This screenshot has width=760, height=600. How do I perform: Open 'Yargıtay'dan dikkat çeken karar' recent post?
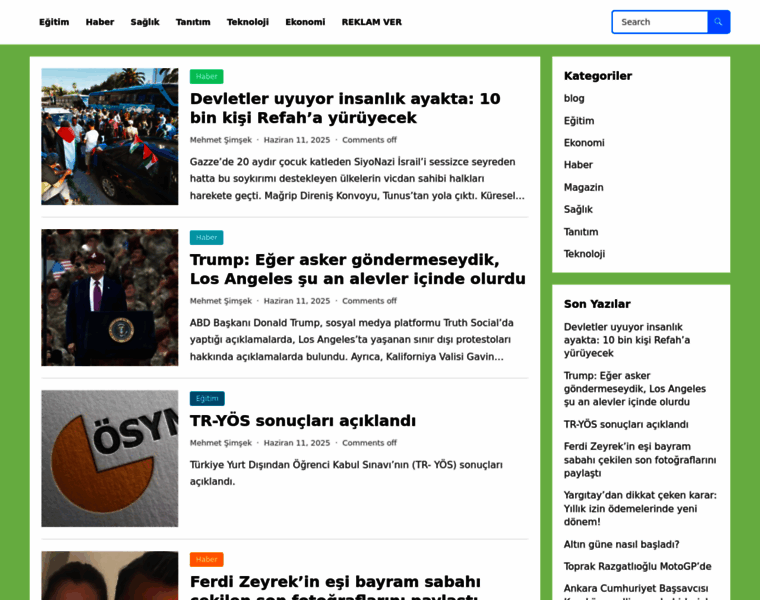(640, 509)
